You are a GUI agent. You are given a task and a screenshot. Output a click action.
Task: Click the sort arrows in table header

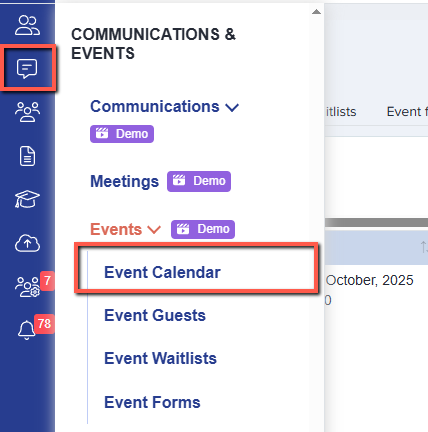pos(424,248)
